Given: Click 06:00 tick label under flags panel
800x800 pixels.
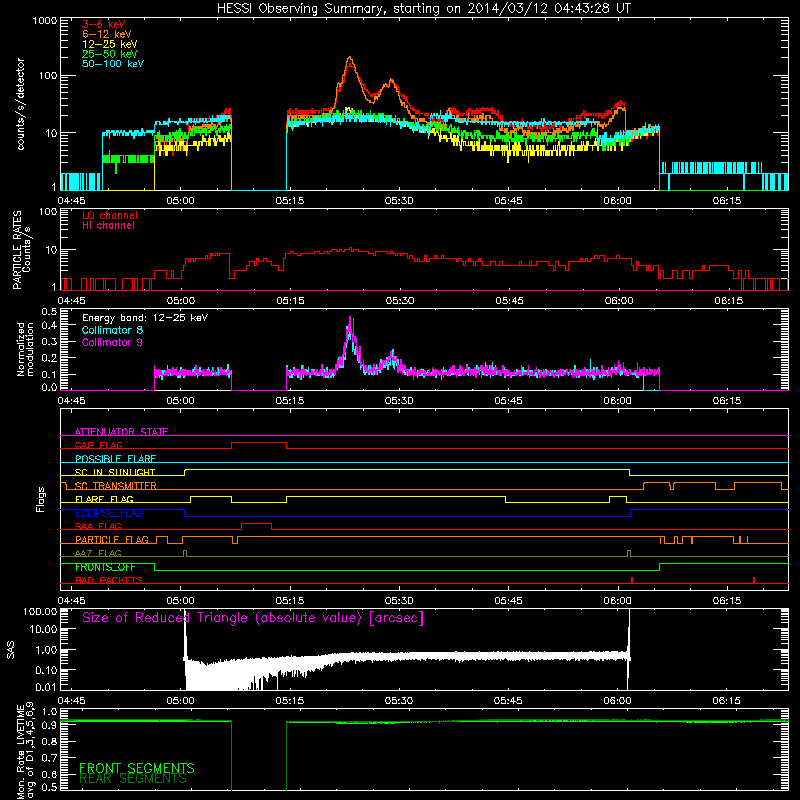Looking at the screenshot, I should coord(617,601).
